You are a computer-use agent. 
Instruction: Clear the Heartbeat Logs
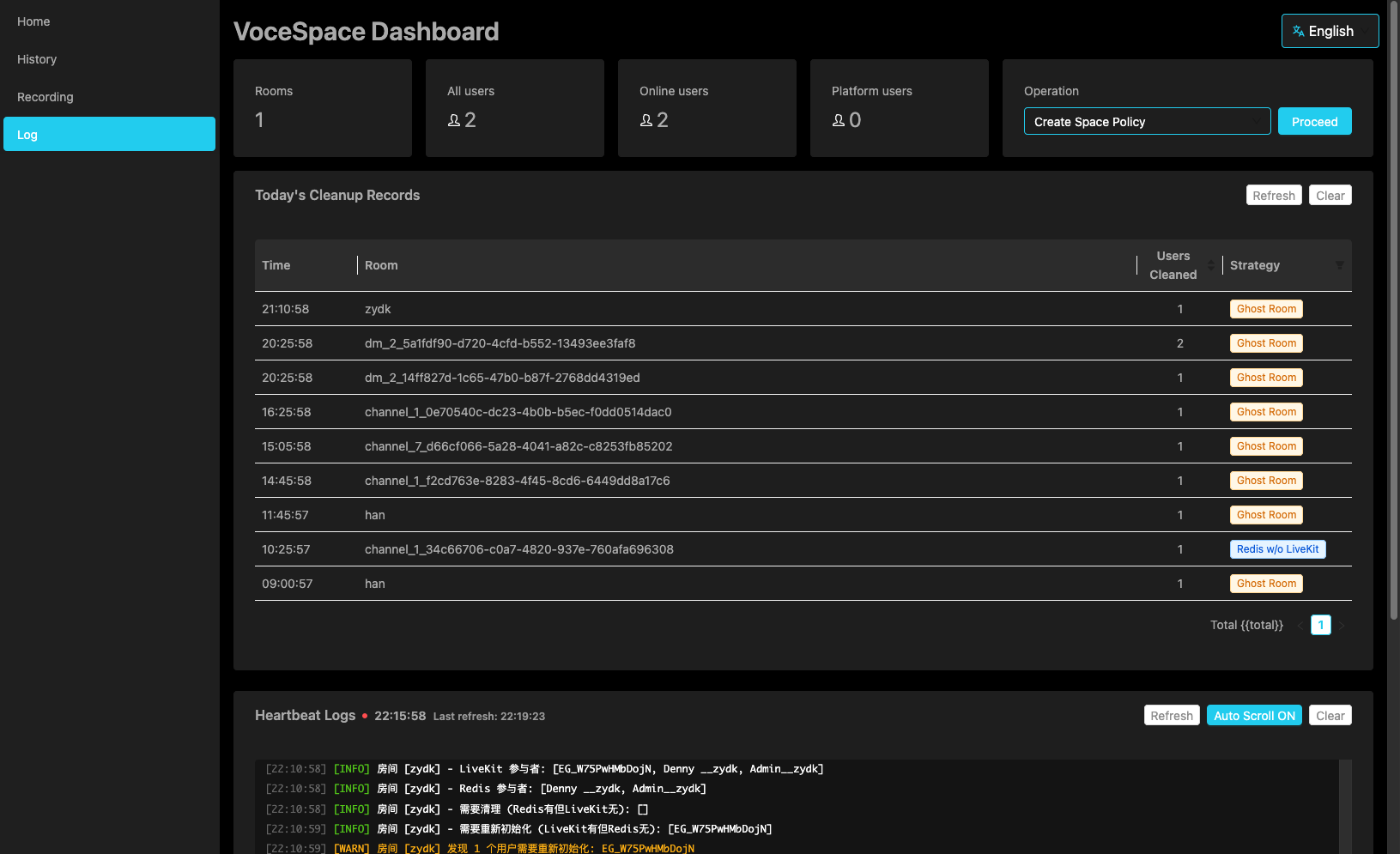pyautogui.click(x=1330, y=715)
